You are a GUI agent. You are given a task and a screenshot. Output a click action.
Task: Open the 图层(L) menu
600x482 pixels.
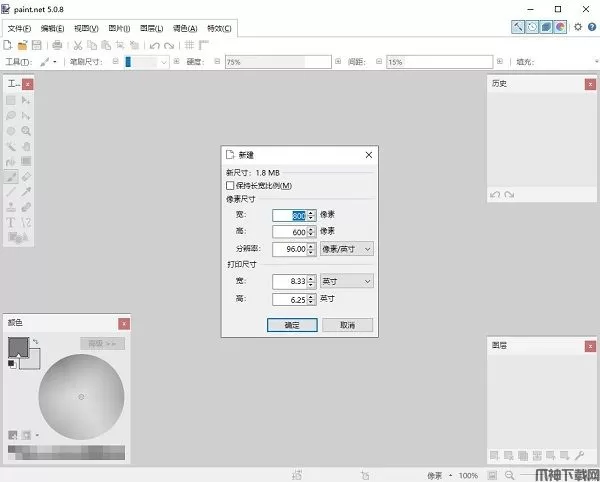tap(152, 28)
